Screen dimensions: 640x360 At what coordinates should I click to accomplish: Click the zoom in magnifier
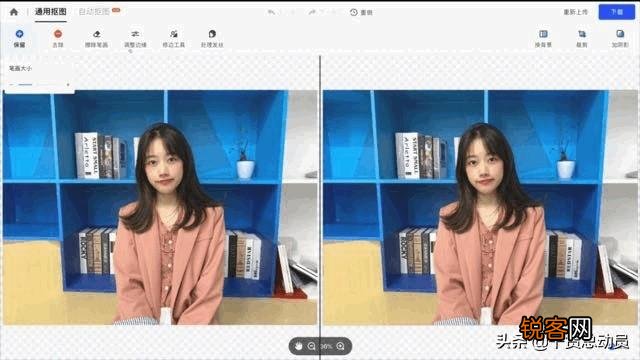point(340,346)
